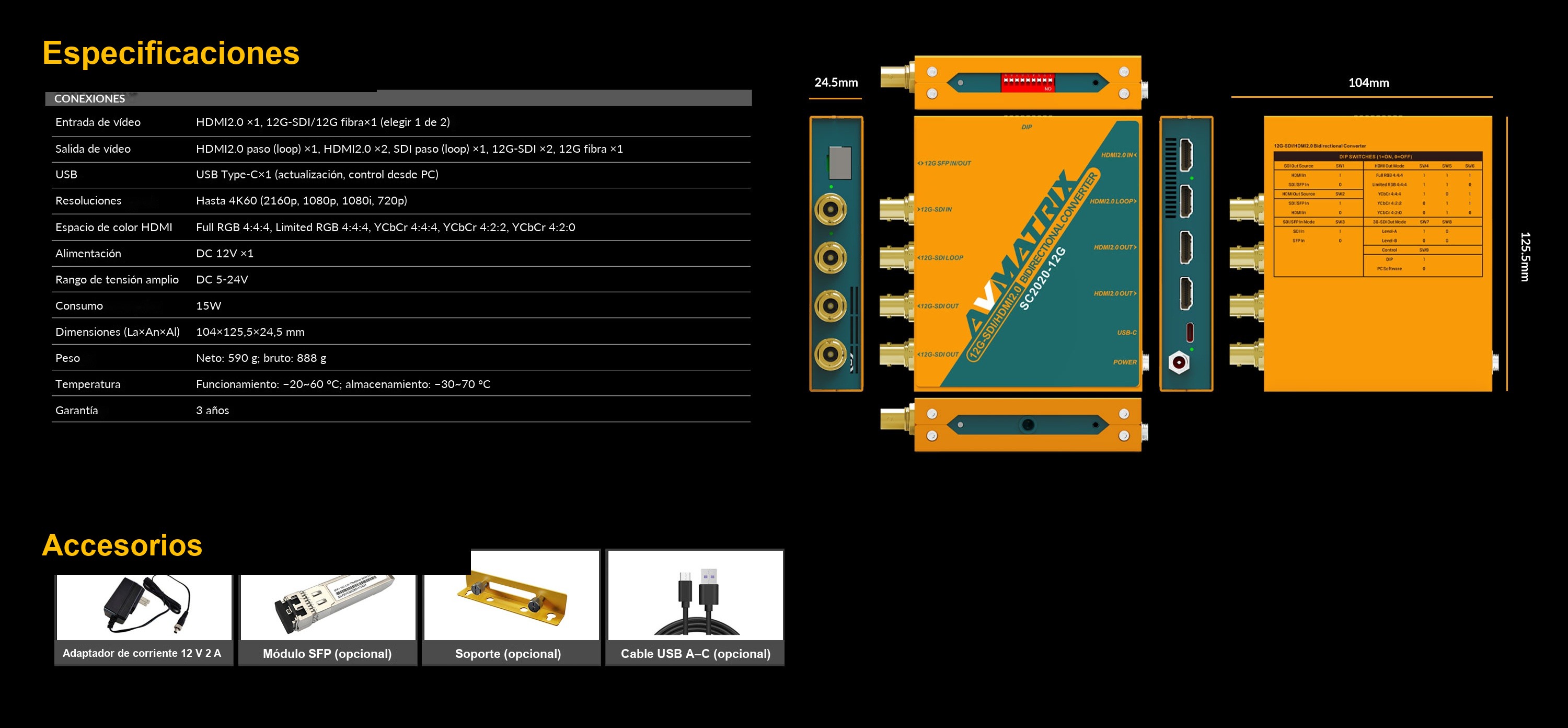Click the caption "Módulo SFP (opcional)"
Viewport: 1568px width, 728px height.
point(328,654)
